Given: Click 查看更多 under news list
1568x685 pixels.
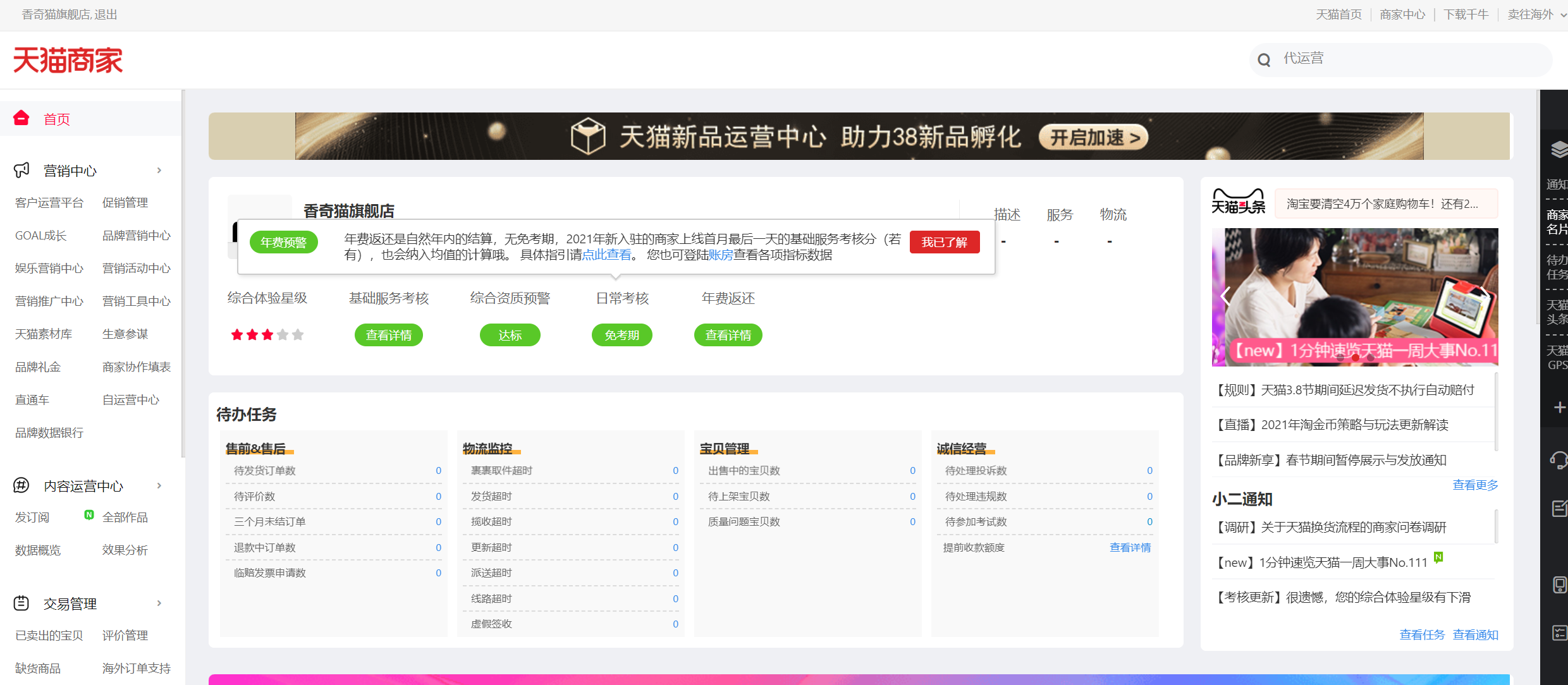Looking at the screenshot, I should [x=1476, y=485].
